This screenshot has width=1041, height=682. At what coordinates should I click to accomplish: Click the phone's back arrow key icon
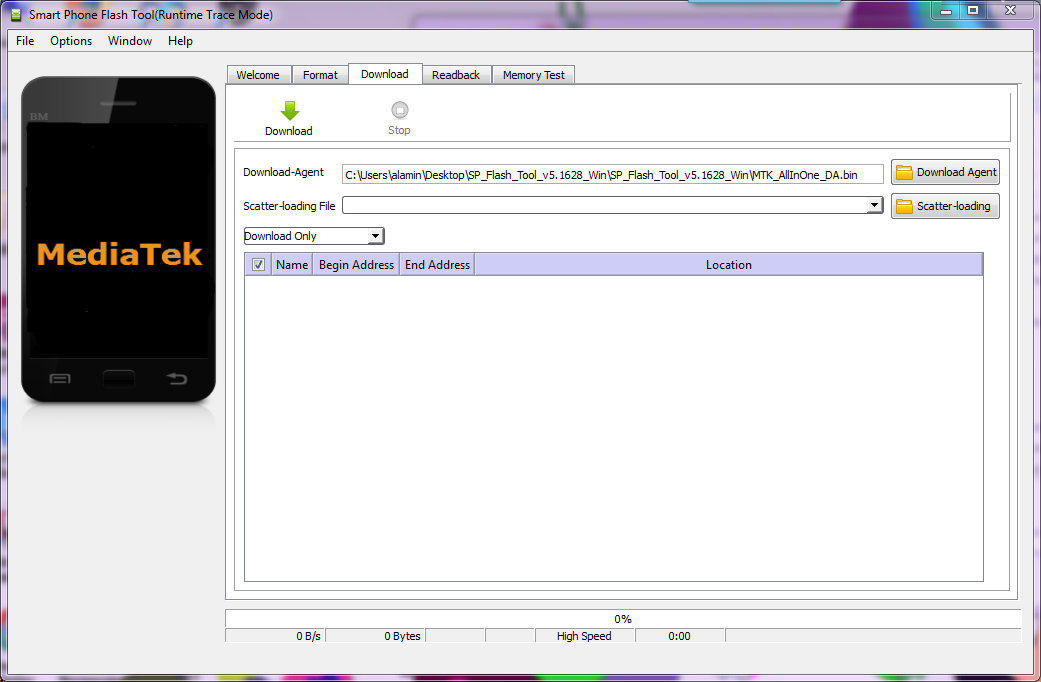[x=177, y=379]
